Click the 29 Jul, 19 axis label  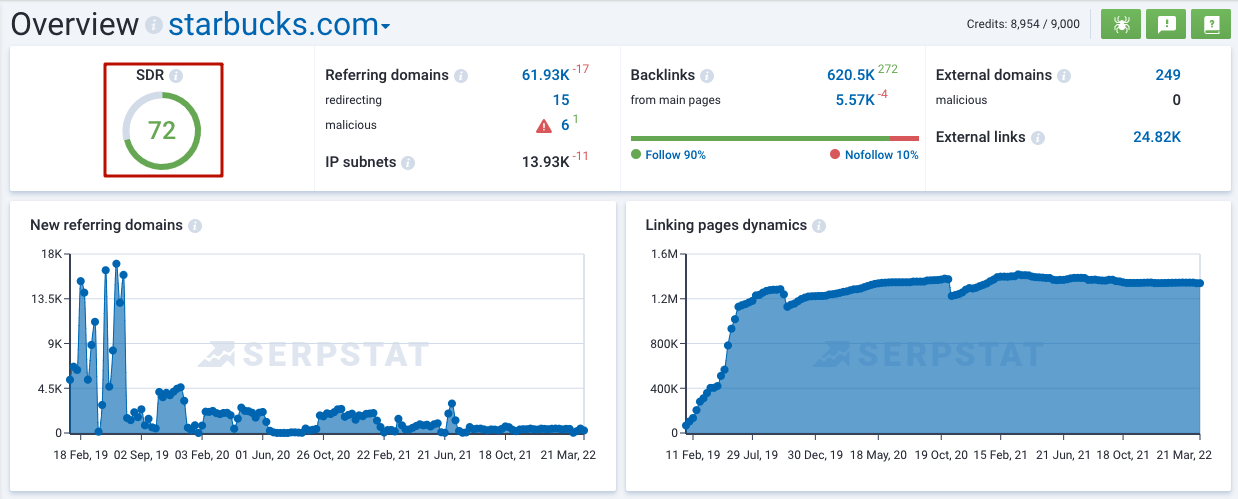[x=751, y=455]
